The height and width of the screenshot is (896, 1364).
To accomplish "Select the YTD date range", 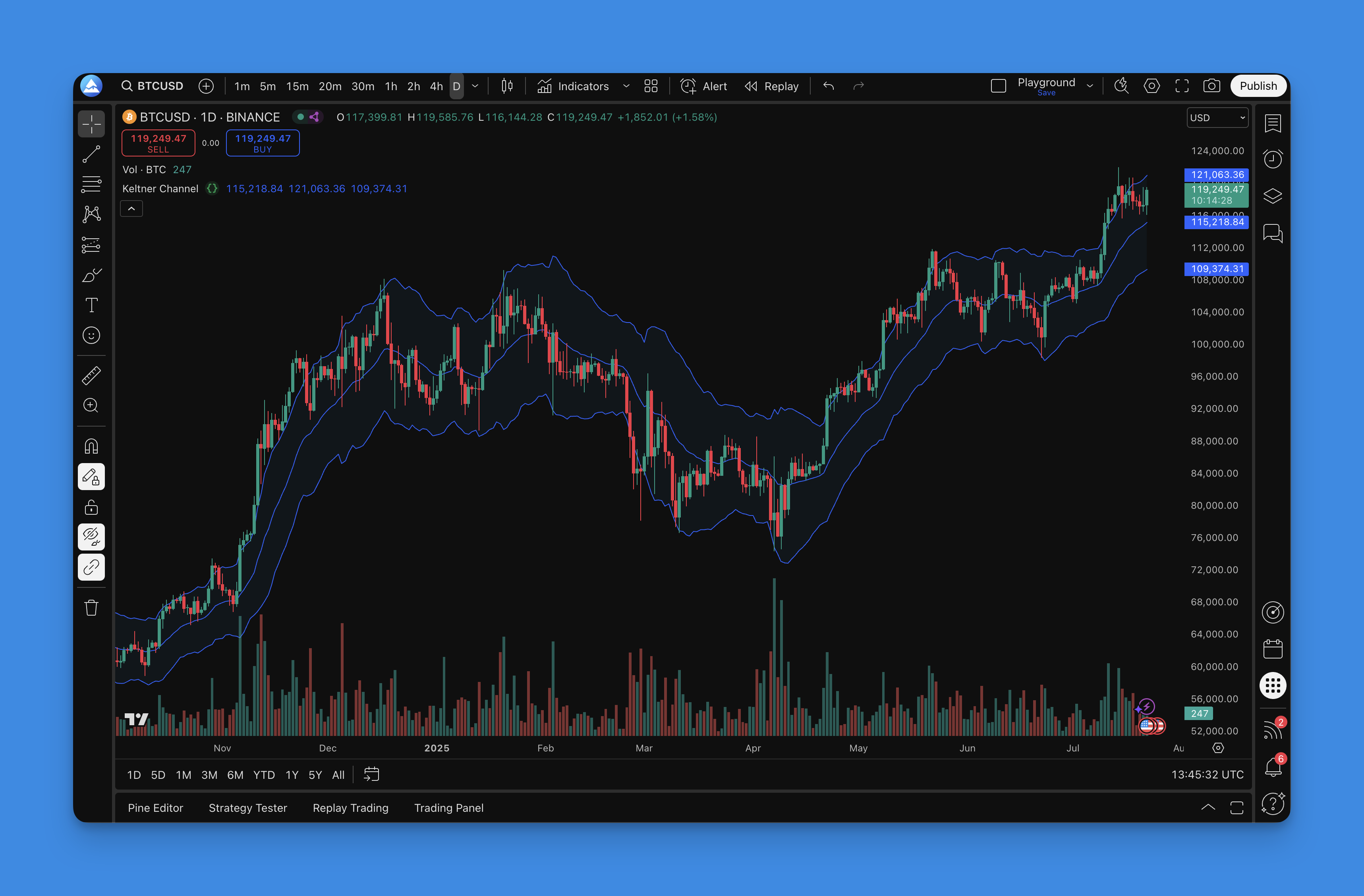I will pos(264,774).
